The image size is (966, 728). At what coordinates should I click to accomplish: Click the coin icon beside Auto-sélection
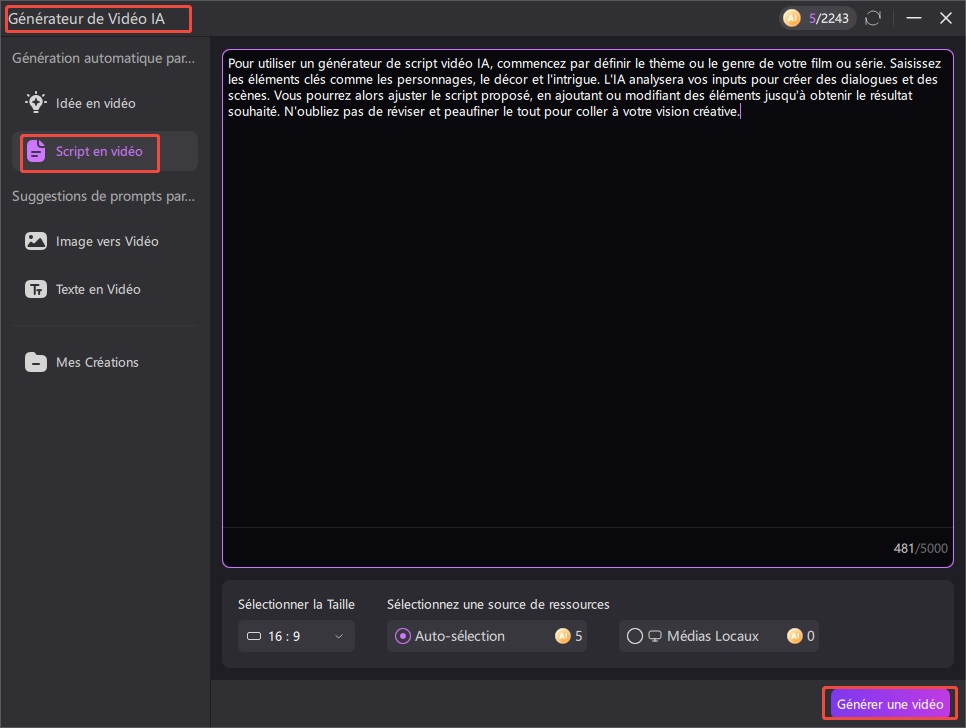tap(562, 636)
